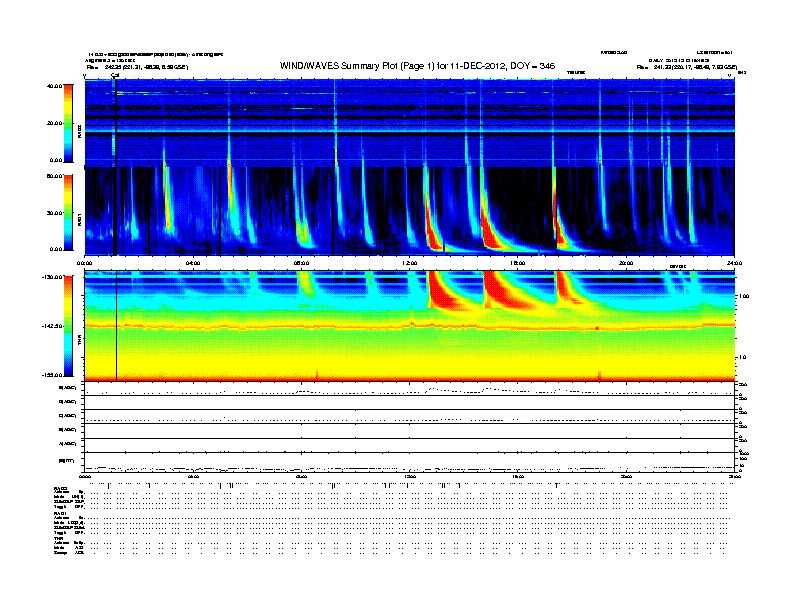Click the -155.00 color scale label

[x=53, y=375]
